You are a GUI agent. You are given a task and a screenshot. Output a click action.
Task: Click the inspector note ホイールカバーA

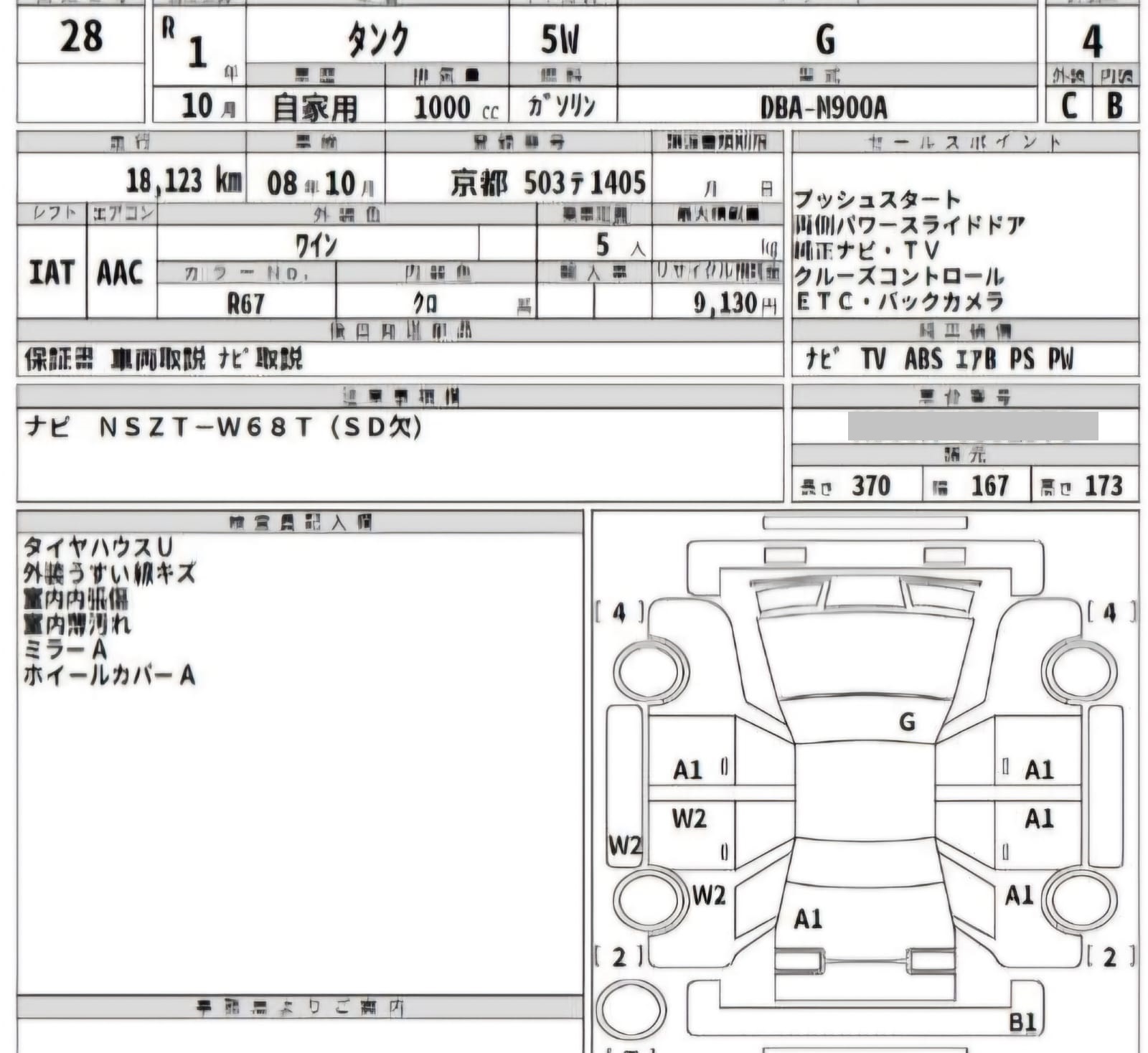110,675
